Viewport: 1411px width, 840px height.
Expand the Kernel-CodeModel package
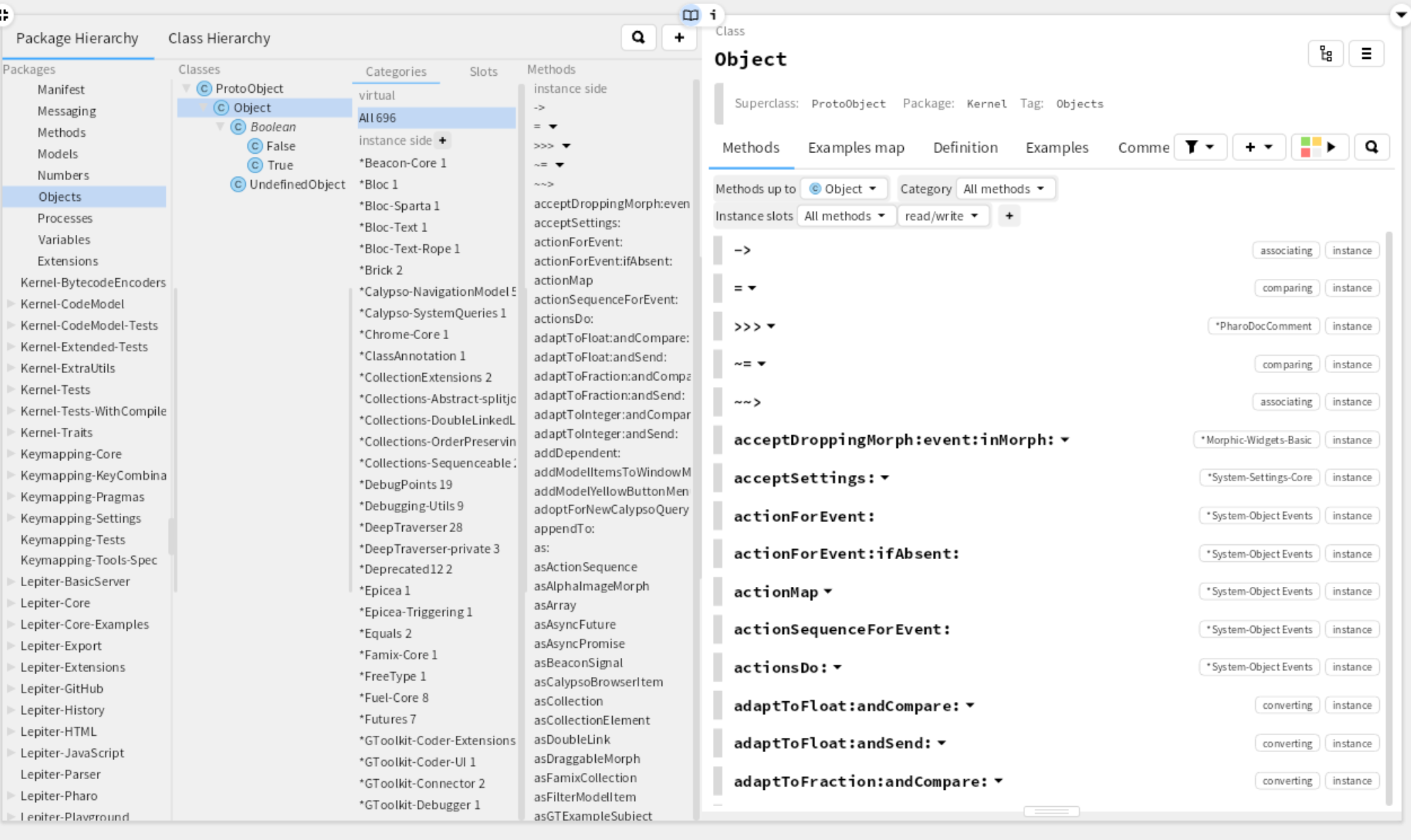pyautogui.click(x=11, y=304)
